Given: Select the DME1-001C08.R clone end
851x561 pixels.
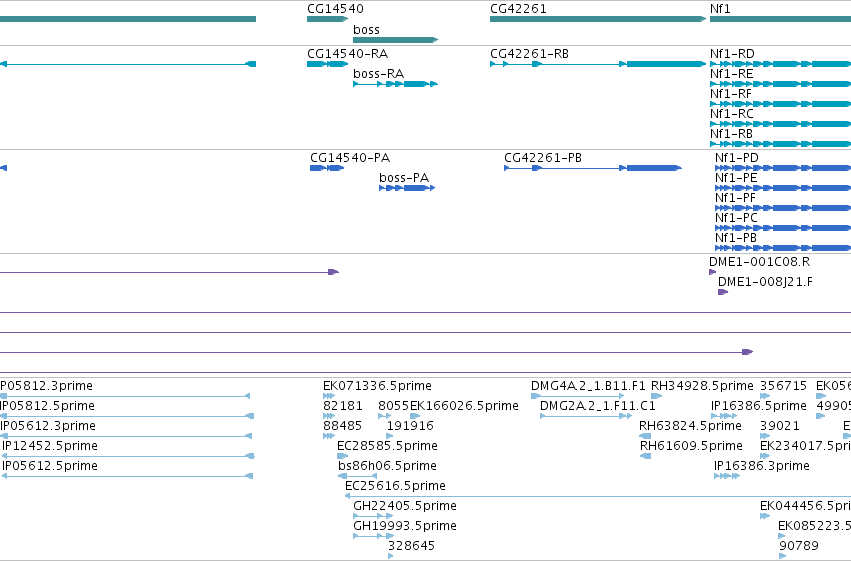Looking at the screenshot, I should pyautogui.click(x=713, y=272).
